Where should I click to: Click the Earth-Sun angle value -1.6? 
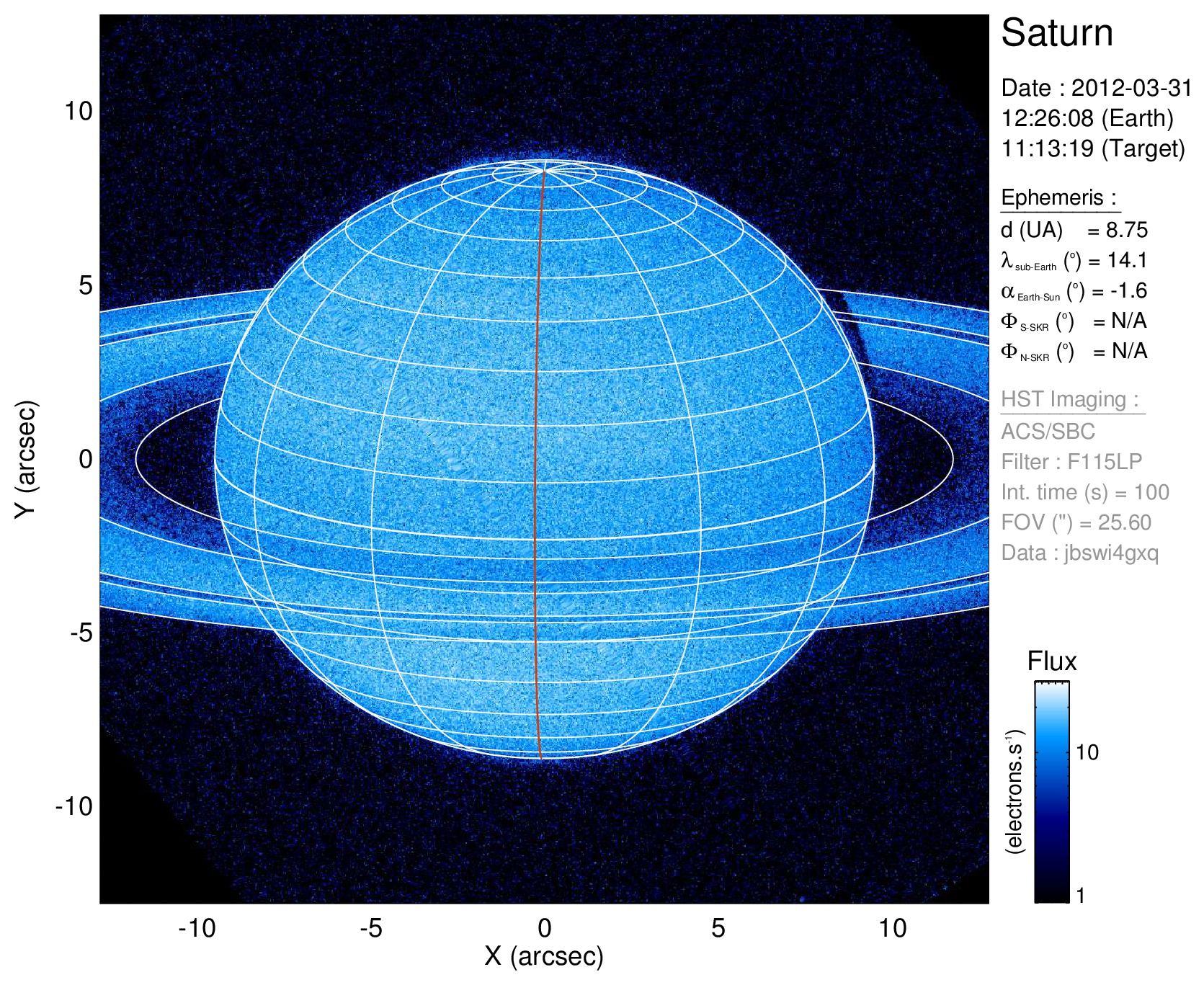coord(1127,290)
